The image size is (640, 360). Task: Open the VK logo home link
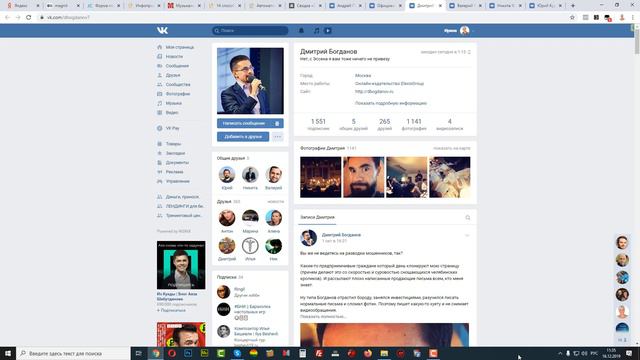coord(162,31)
